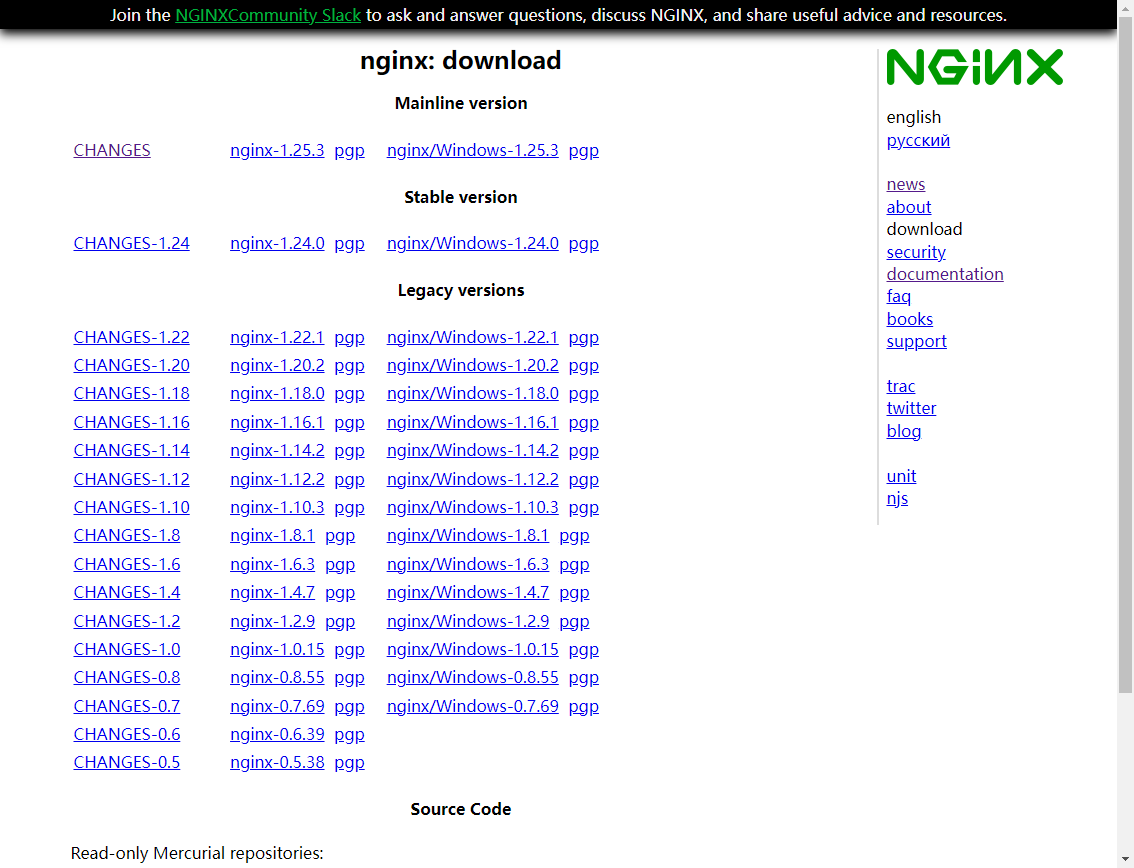Download nginx/Windows-1.22.1
This screenshot has width=1134, height=868.
[472, 338]
